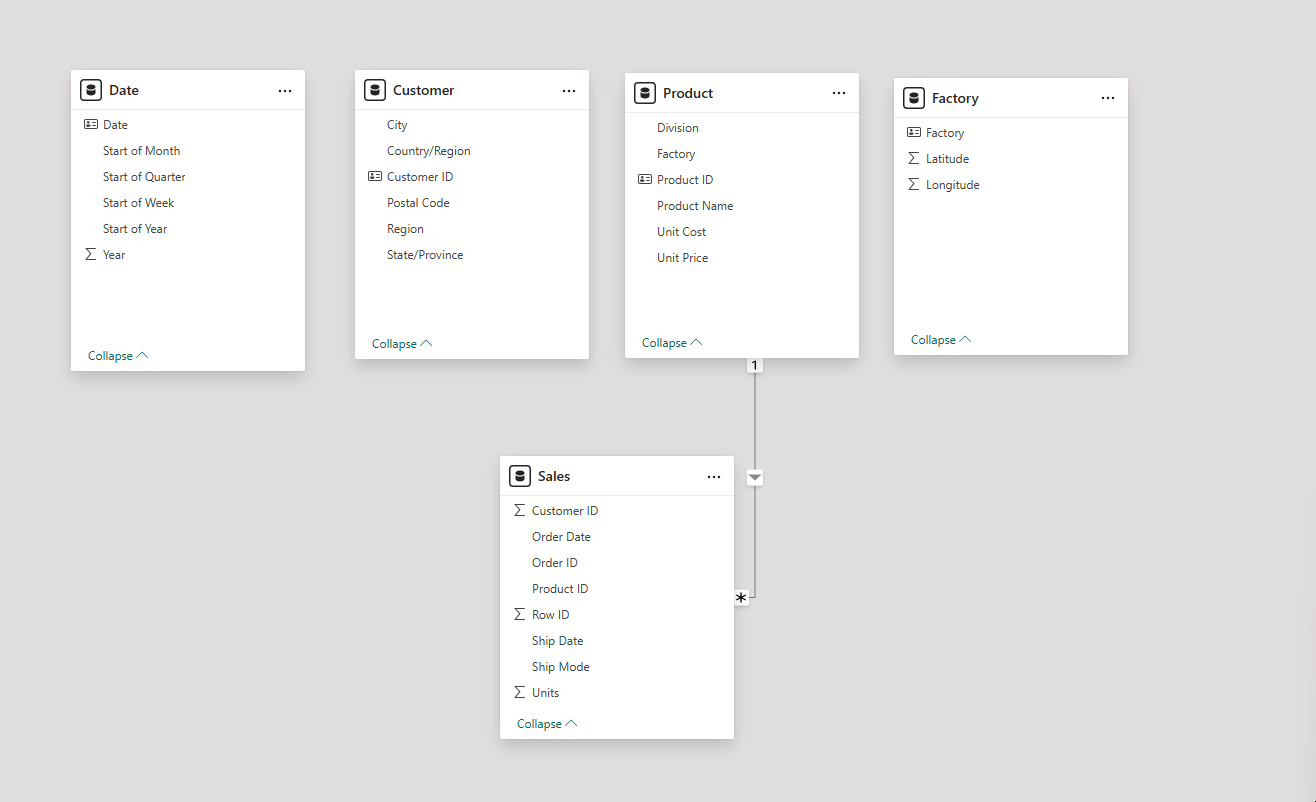Click the sigma icon beside Units
This screenshot has height=802, width=1316.
[519, 693]
